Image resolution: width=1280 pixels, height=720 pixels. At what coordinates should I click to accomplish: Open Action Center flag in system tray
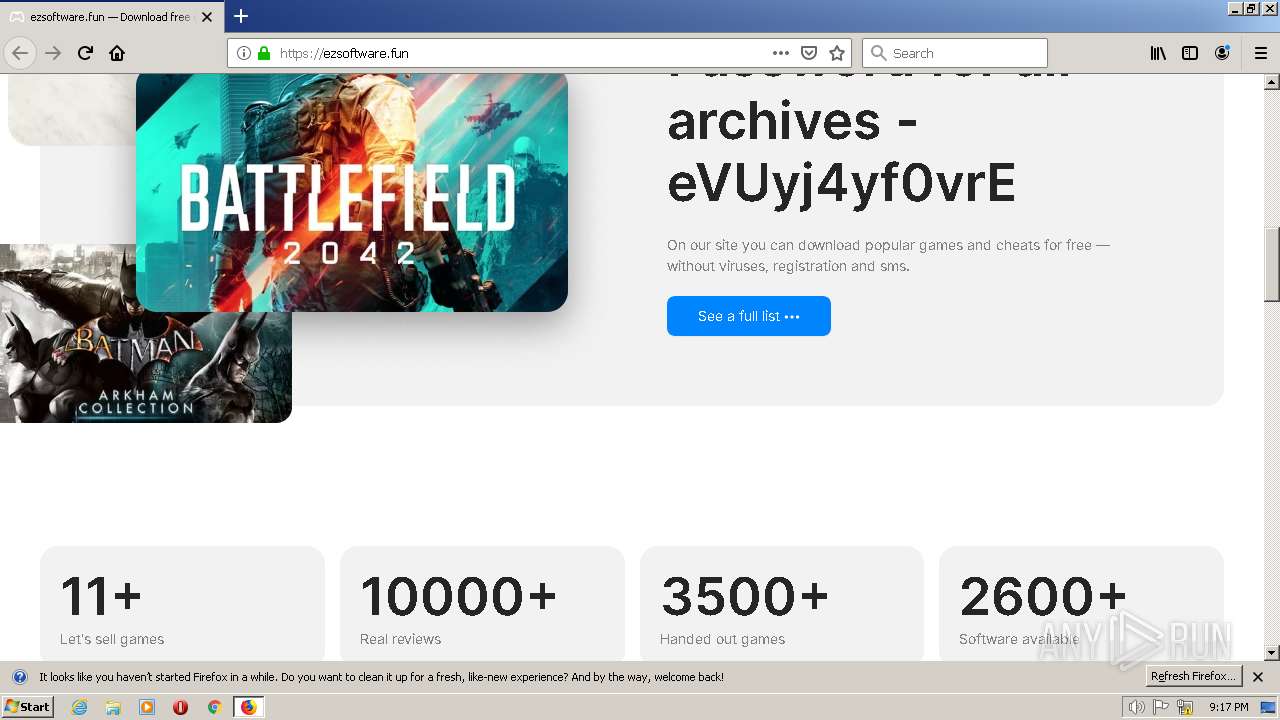coord(1161,707)
